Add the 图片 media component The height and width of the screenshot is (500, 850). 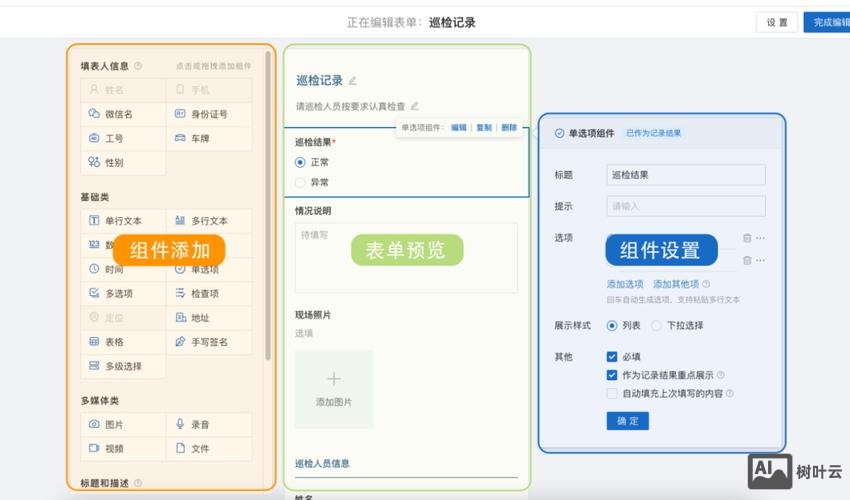coord(123,425)
